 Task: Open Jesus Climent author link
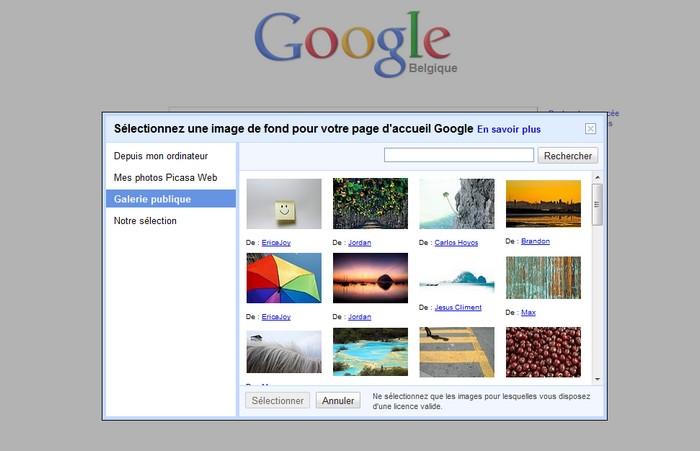(x=458, y=307)
